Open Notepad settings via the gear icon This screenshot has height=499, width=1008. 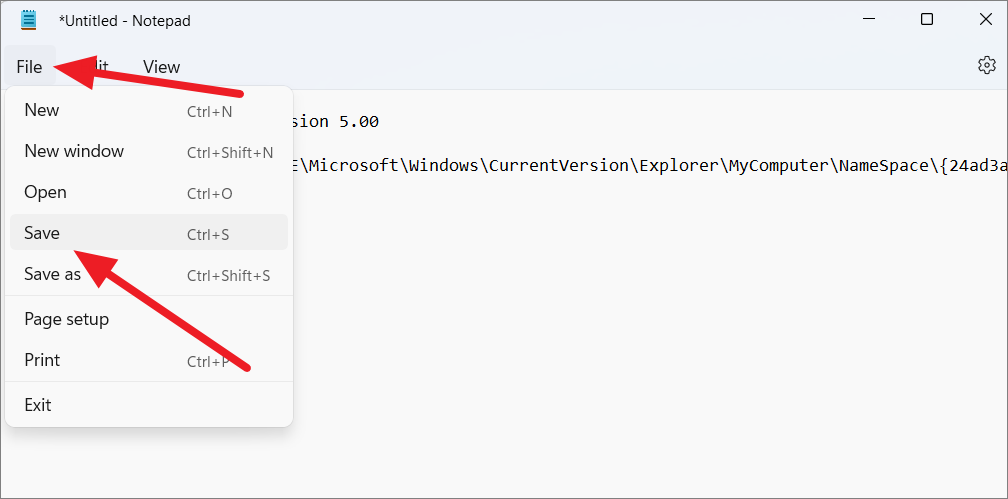point(986,65)
